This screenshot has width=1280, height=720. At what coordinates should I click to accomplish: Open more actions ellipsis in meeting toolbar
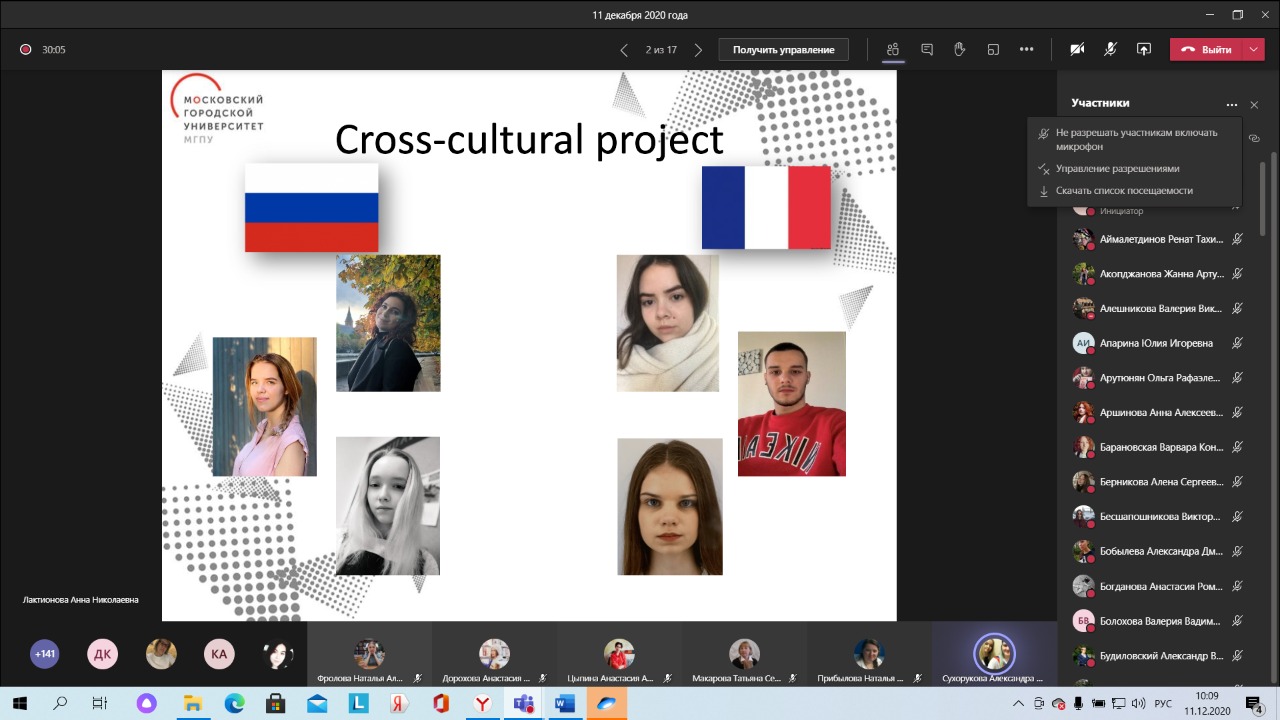[x=1026, y=49]
